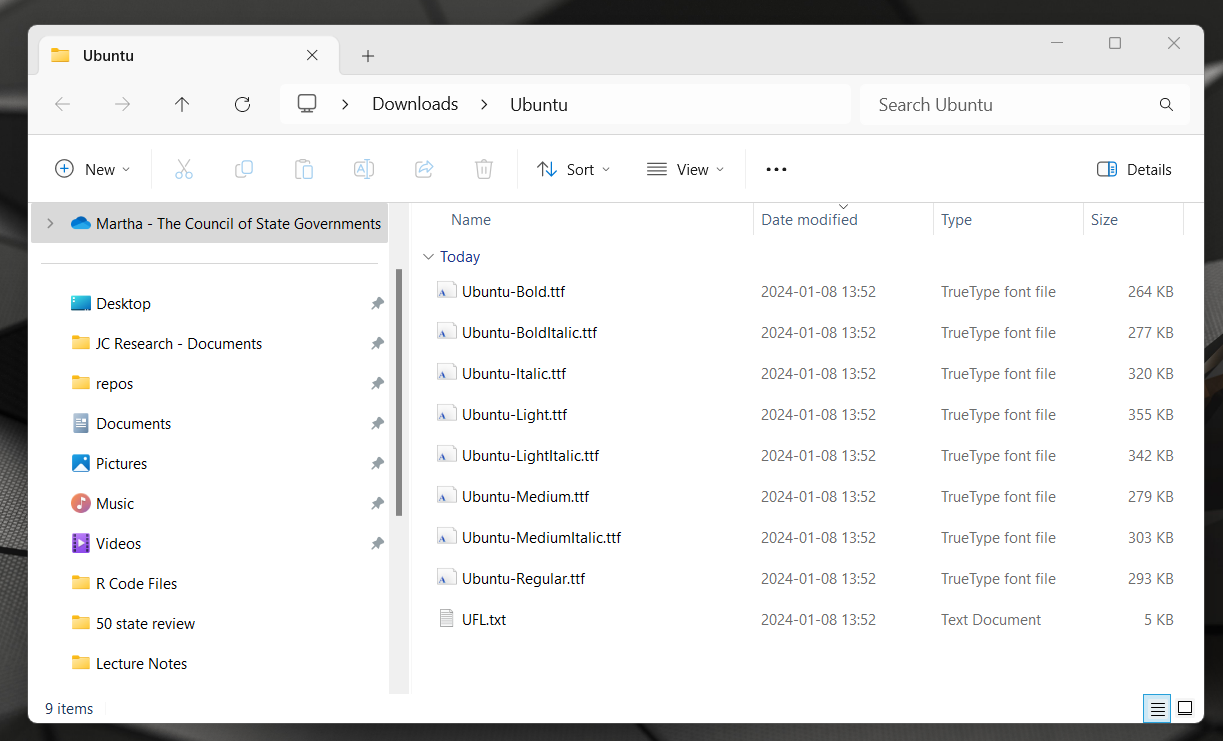Navigate to Downloads via breadcrumb
The width and height of the screenshot is (1223, 741).
(x=414, y=104)
